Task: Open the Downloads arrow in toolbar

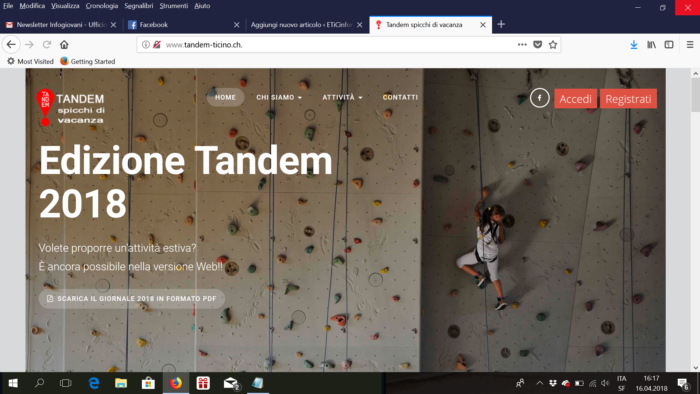Action: (633, 45)
